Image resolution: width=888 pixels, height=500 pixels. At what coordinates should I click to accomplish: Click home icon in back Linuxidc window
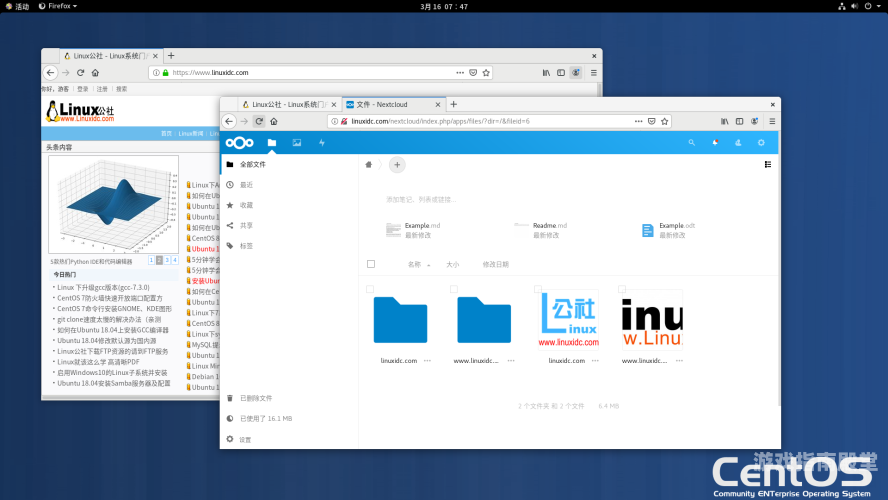[x=95, y=72]
